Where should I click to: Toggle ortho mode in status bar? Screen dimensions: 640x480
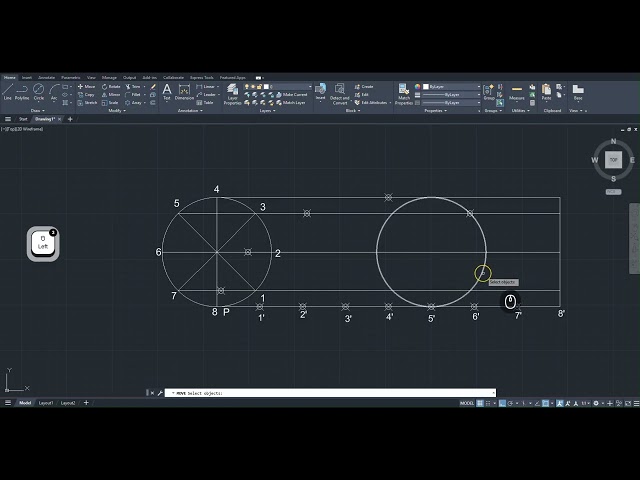point(502,403)
